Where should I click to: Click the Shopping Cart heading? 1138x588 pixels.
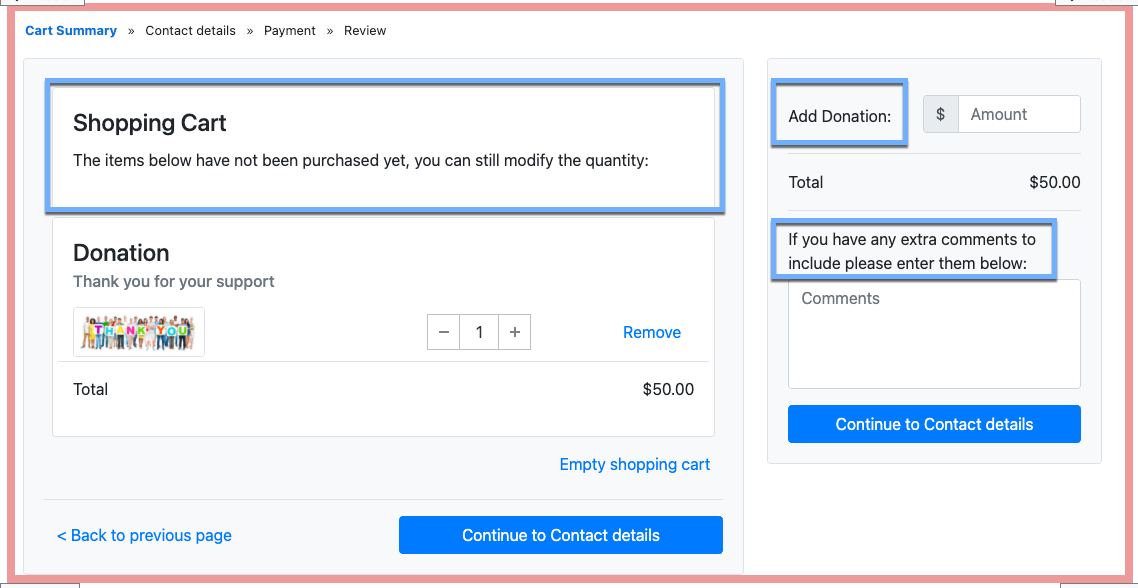(150, 124)
